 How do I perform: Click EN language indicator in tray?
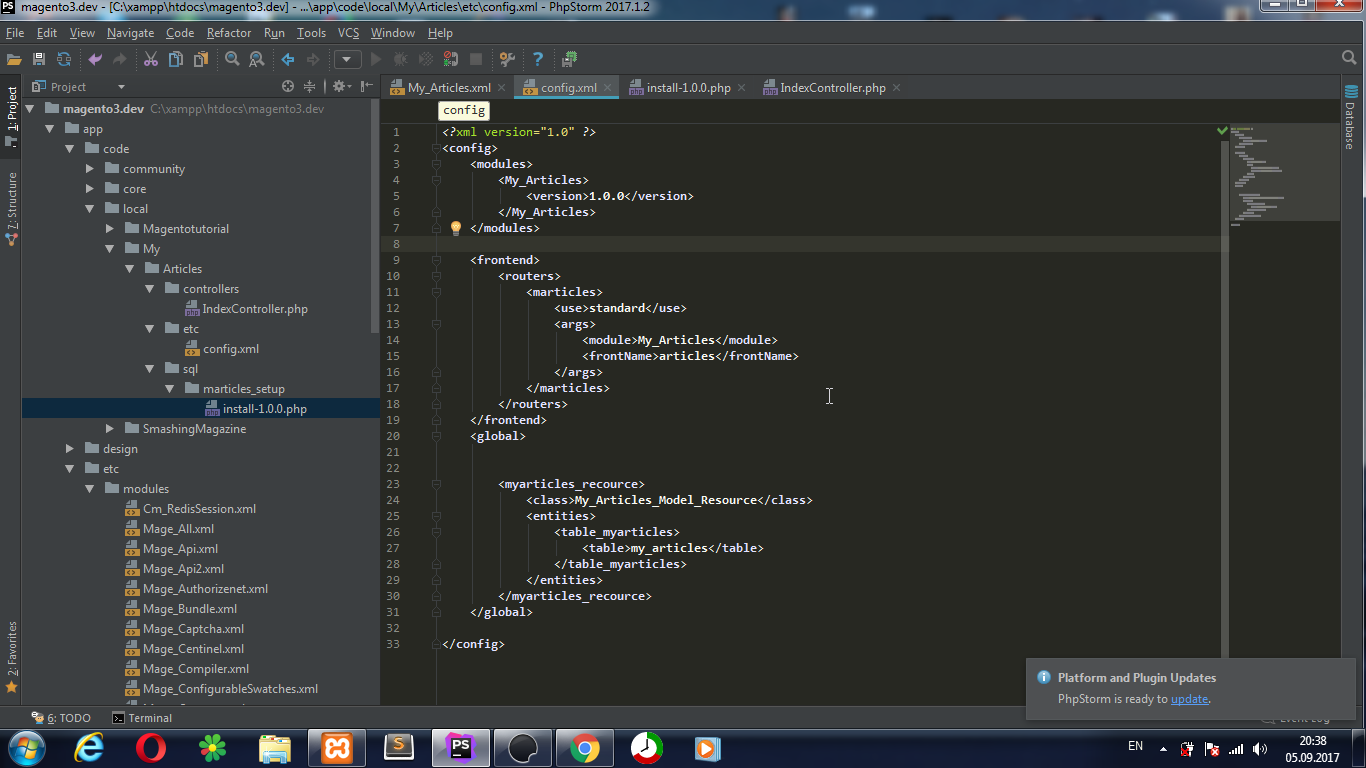coord(1135,746)
